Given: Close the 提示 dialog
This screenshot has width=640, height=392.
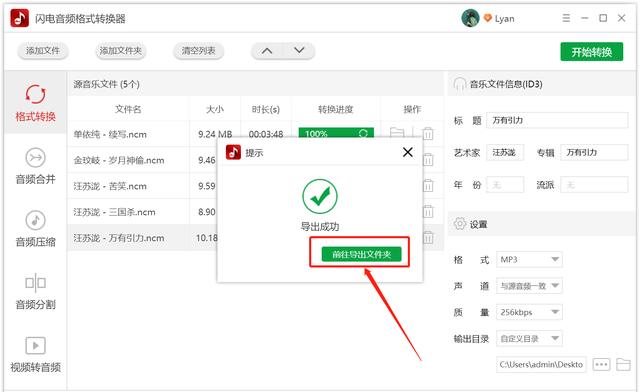Looking at the screenshot, I should (407, 152).
